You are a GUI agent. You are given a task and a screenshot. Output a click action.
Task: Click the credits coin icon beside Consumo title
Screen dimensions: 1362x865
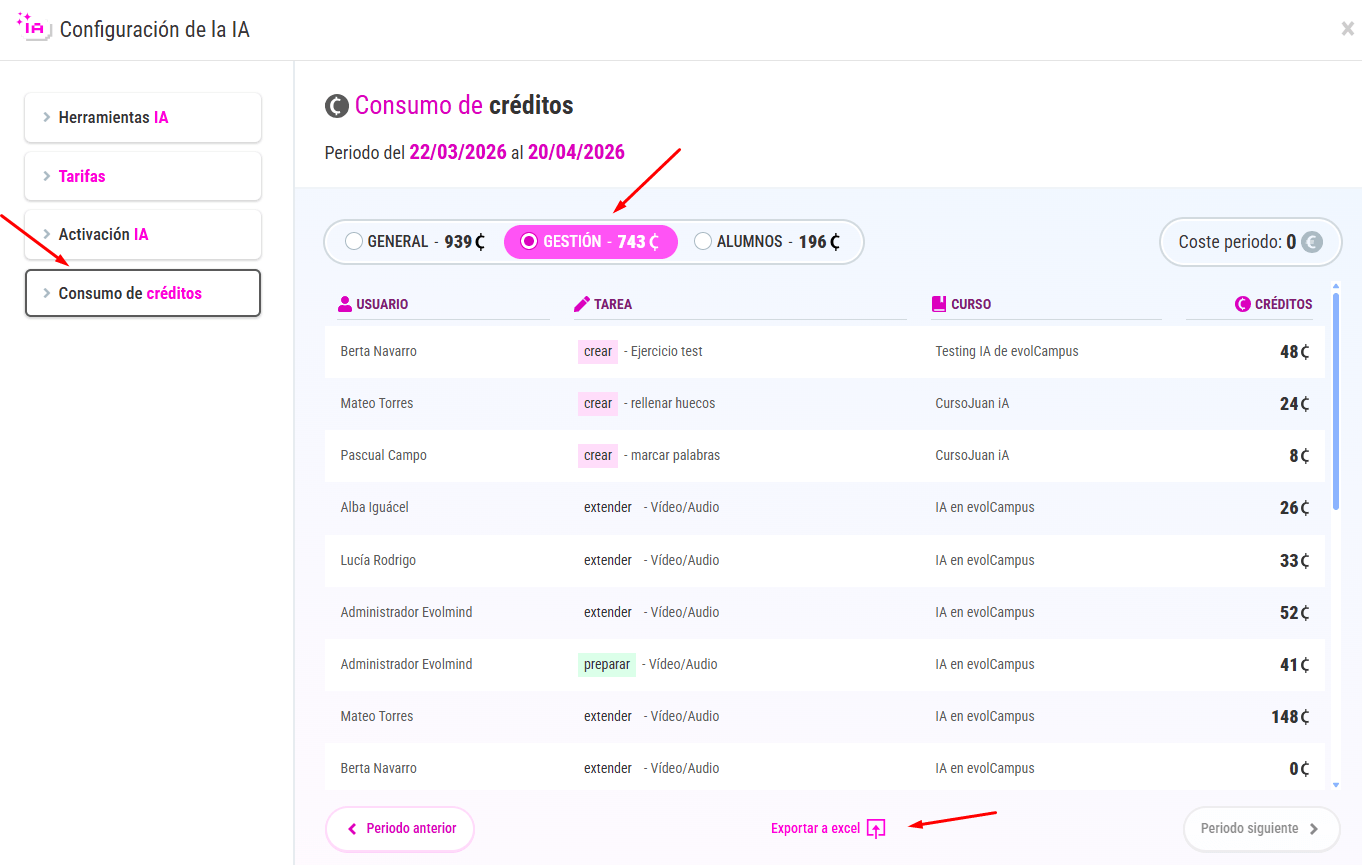(x=337, y=106)
